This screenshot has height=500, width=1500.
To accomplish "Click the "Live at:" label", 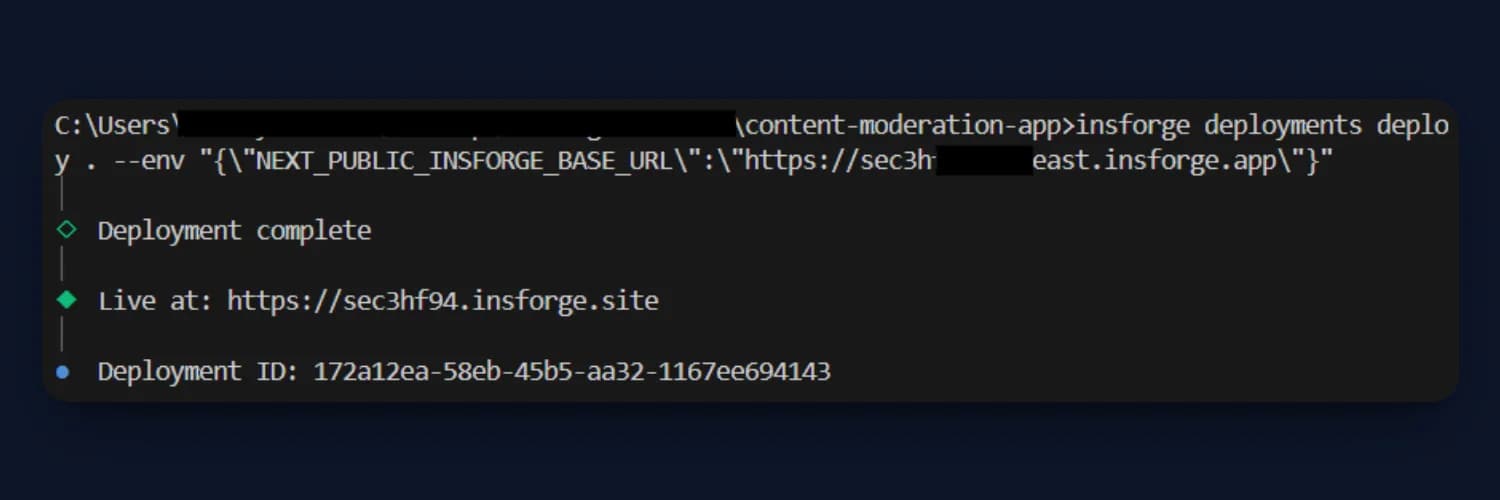I will coord(154,301).
